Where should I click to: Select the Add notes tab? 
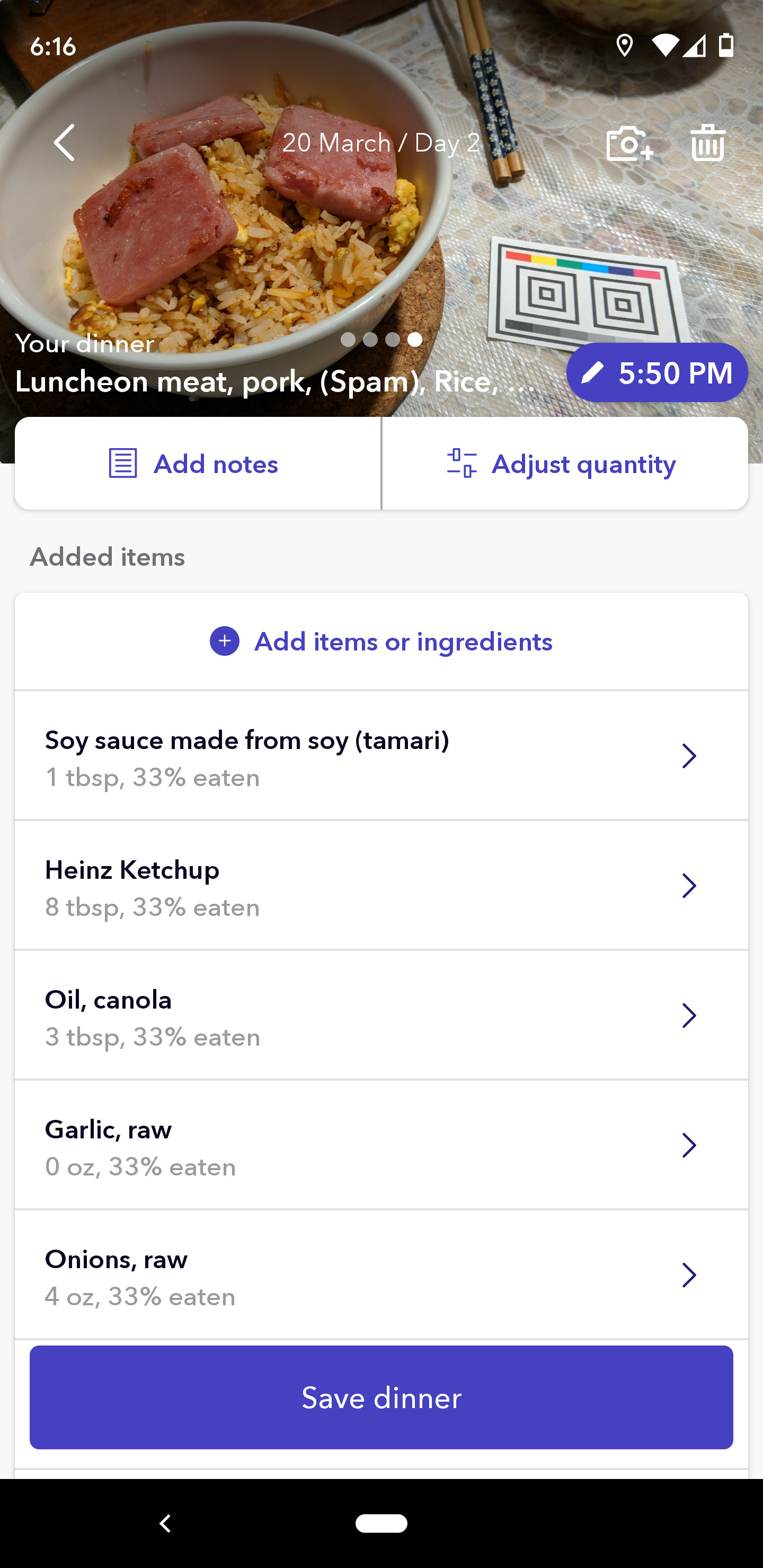pyautogui.click(x=198, y=464)
